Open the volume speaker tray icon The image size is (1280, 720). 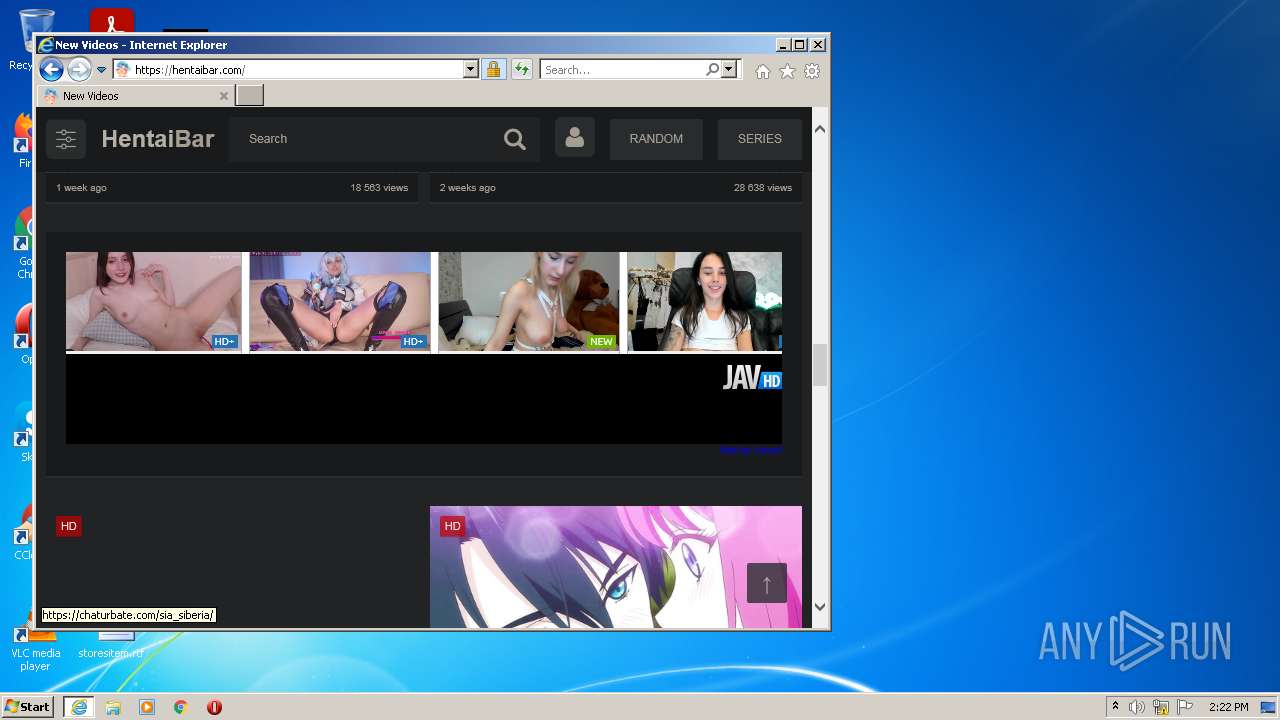[1137, 707]
